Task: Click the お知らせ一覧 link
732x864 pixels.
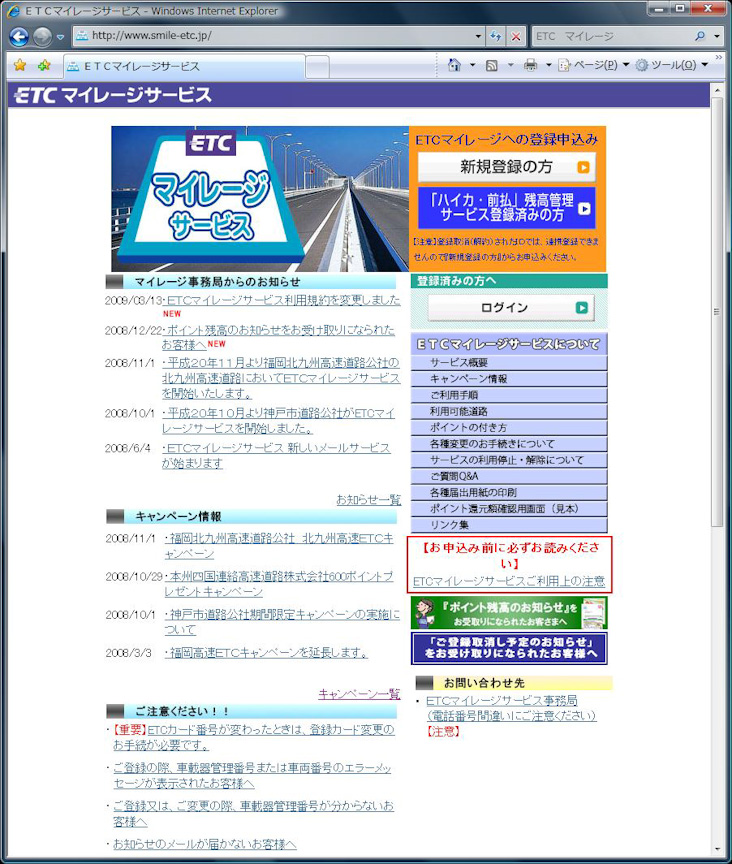Action: pyautogui.click(x=369, y=500)
